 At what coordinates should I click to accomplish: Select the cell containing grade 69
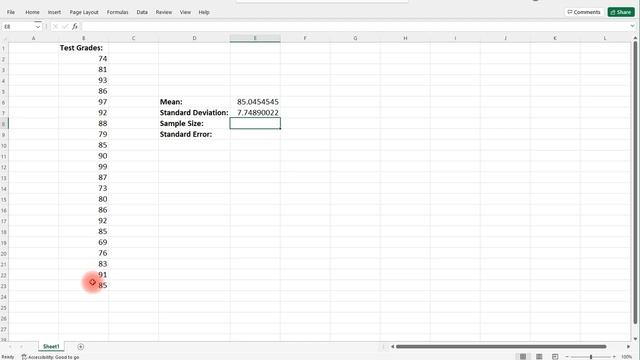pos(84,242)
